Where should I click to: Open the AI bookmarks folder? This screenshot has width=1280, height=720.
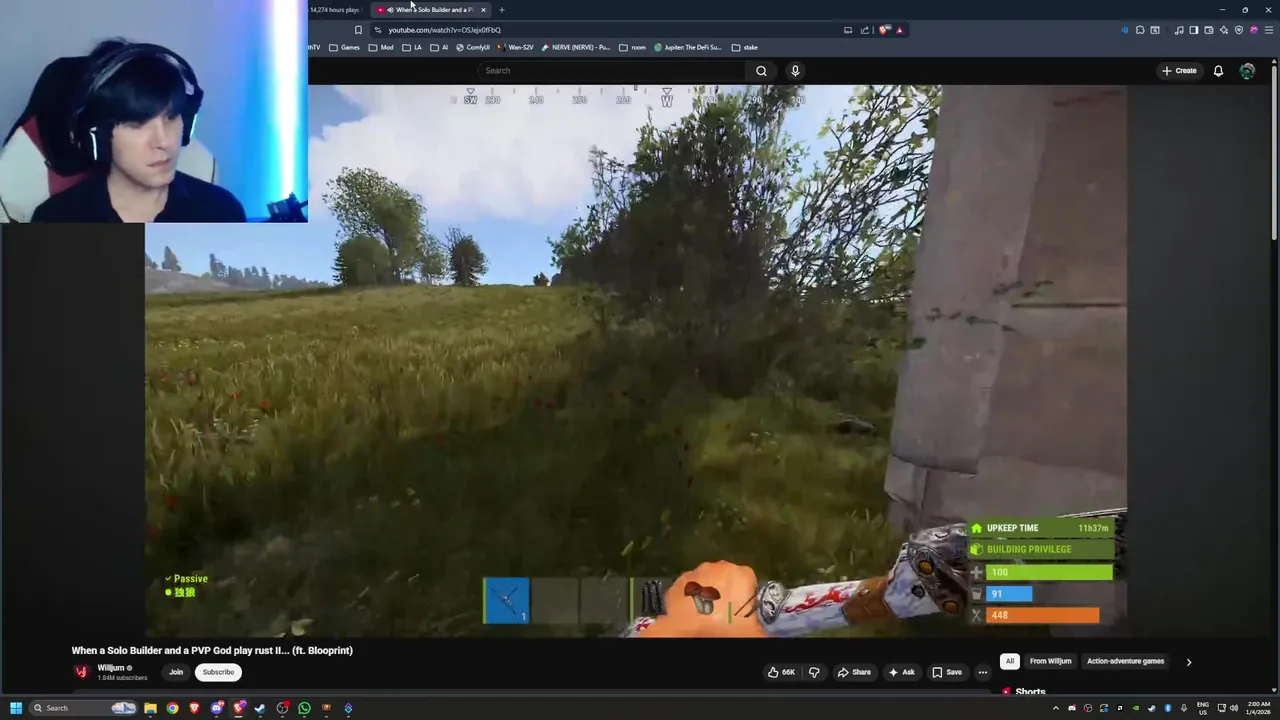click(439, 47)
